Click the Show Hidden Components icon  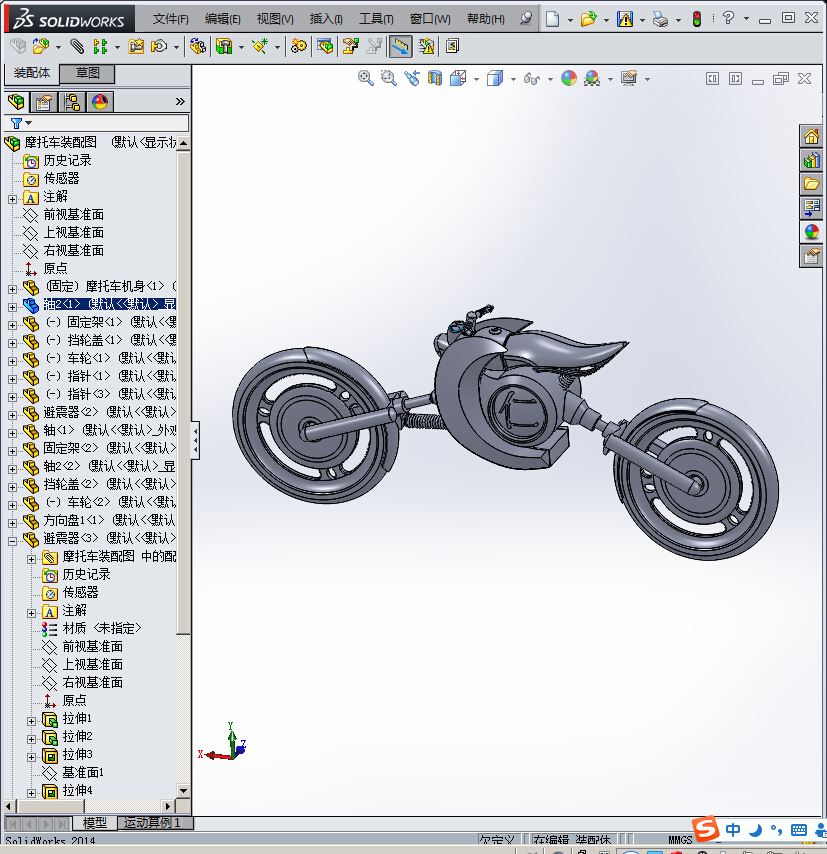coord(197,46)
